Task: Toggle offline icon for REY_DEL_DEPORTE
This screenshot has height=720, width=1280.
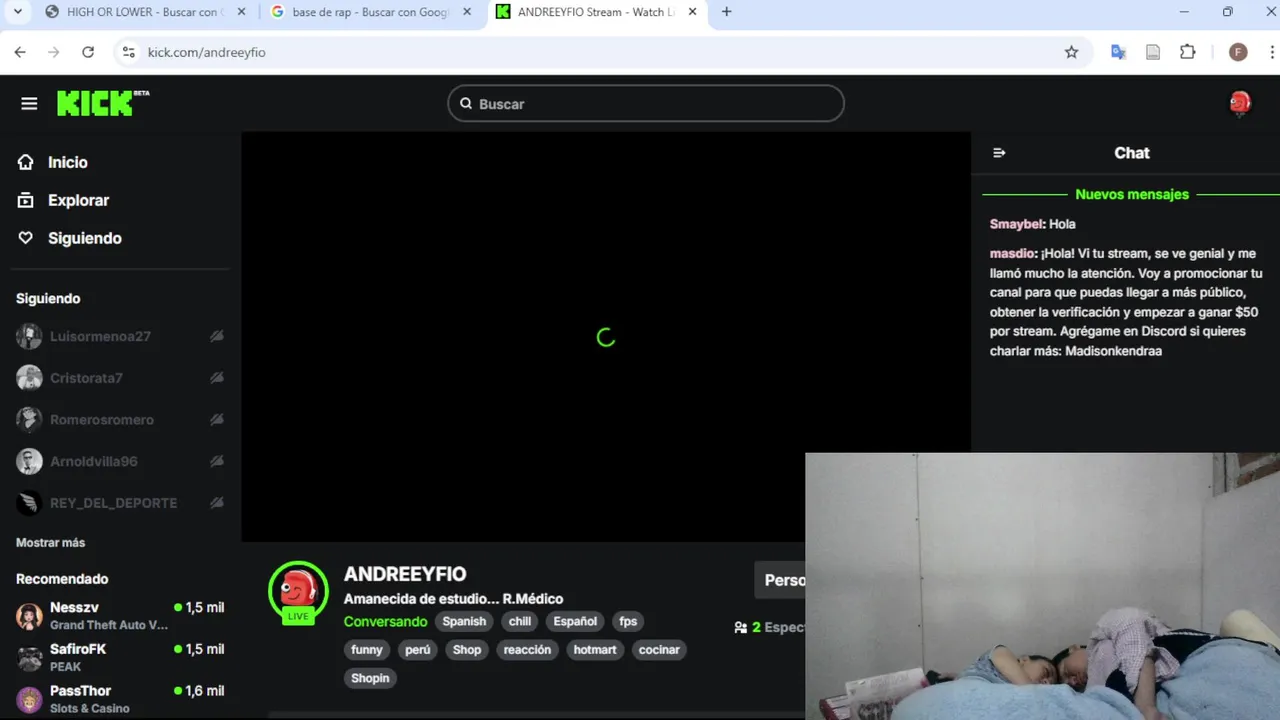Action: click(216, 503)
